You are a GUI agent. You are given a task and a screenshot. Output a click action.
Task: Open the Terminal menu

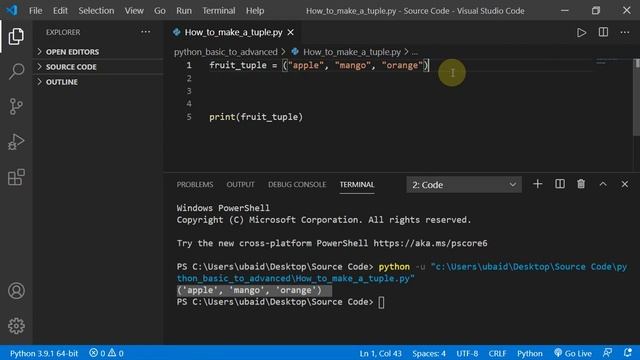point(219,11)
